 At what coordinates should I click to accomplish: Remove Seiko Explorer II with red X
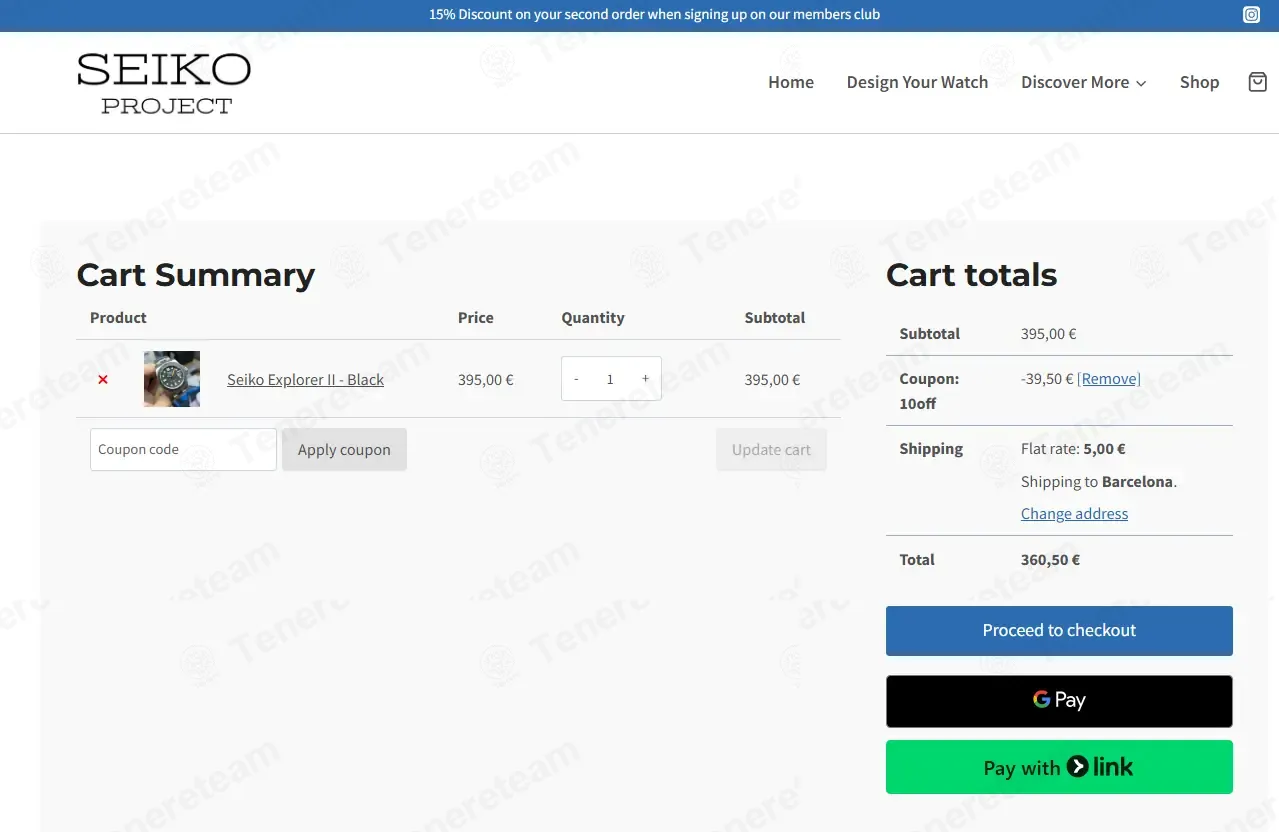click(x=103, y=379)
